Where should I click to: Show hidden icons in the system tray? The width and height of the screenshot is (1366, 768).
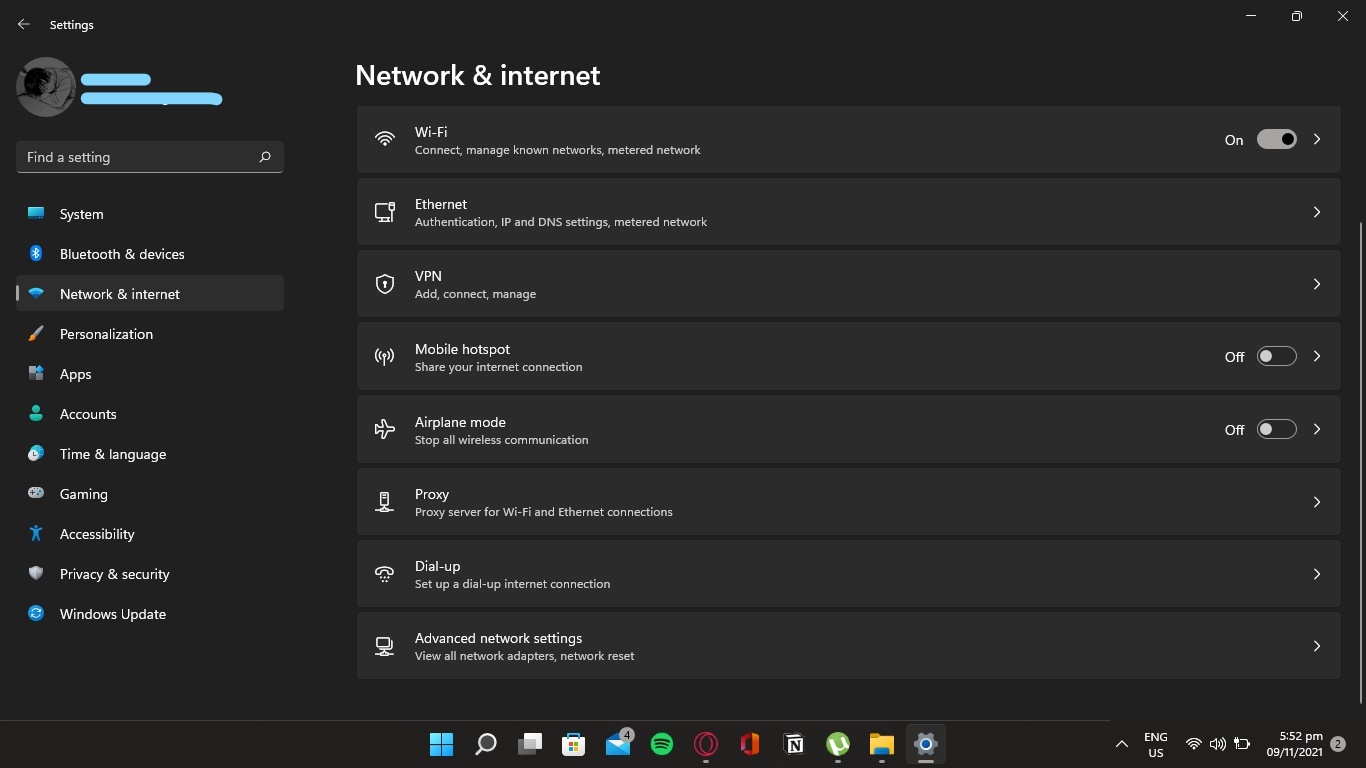(x=1122, y=744)
